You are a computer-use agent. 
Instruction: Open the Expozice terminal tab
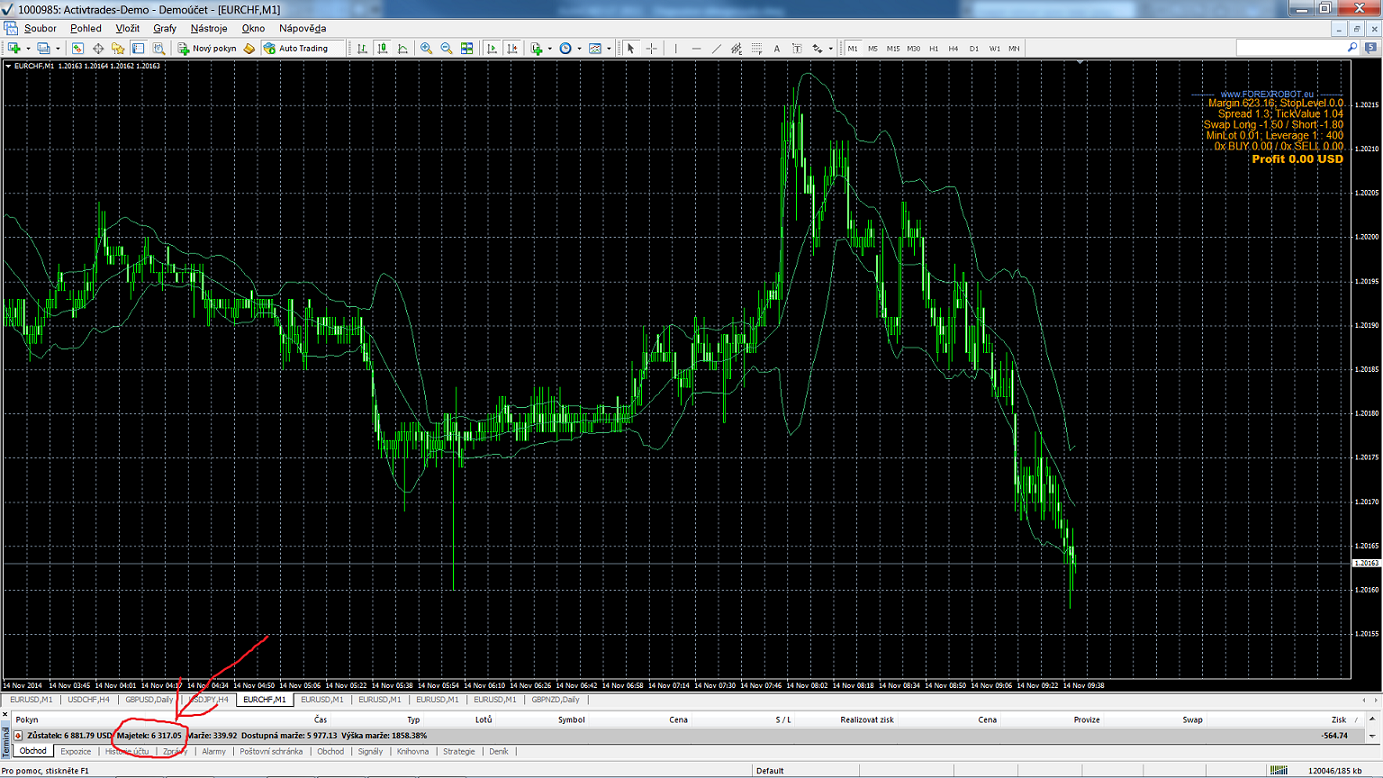click(x=76, y=751)
